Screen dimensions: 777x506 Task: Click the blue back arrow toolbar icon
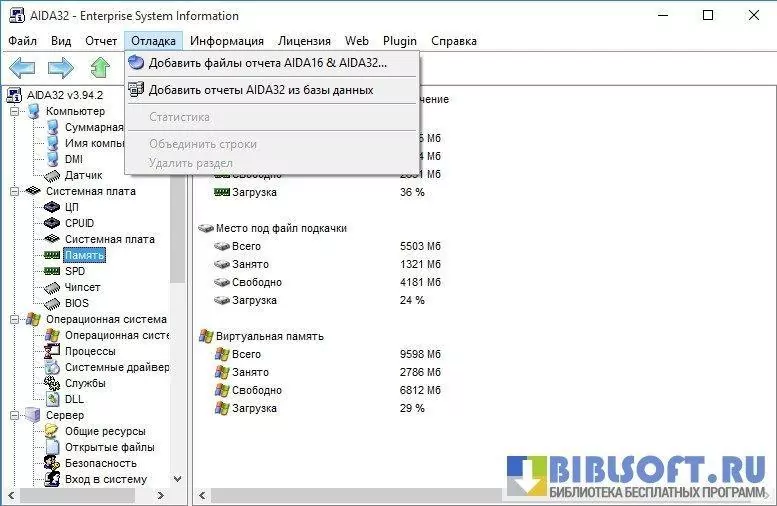(22, 67)
